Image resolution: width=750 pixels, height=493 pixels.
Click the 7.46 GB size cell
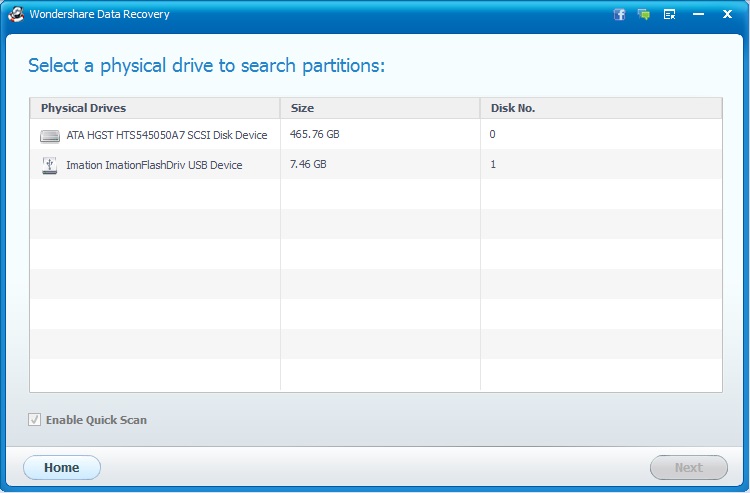308,164
